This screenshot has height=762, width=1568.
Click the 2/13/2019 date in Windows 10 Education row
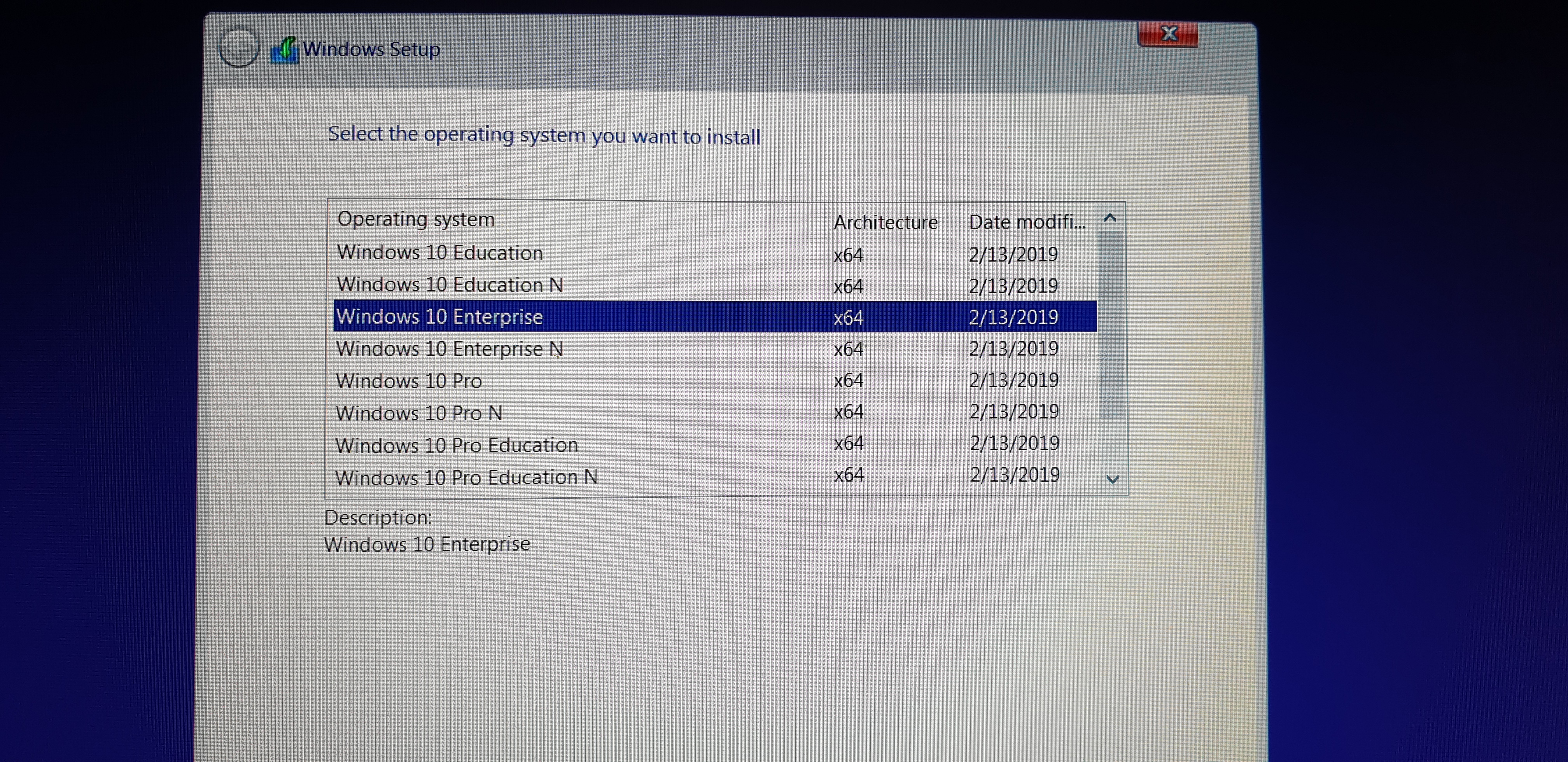click(1013, 254)
